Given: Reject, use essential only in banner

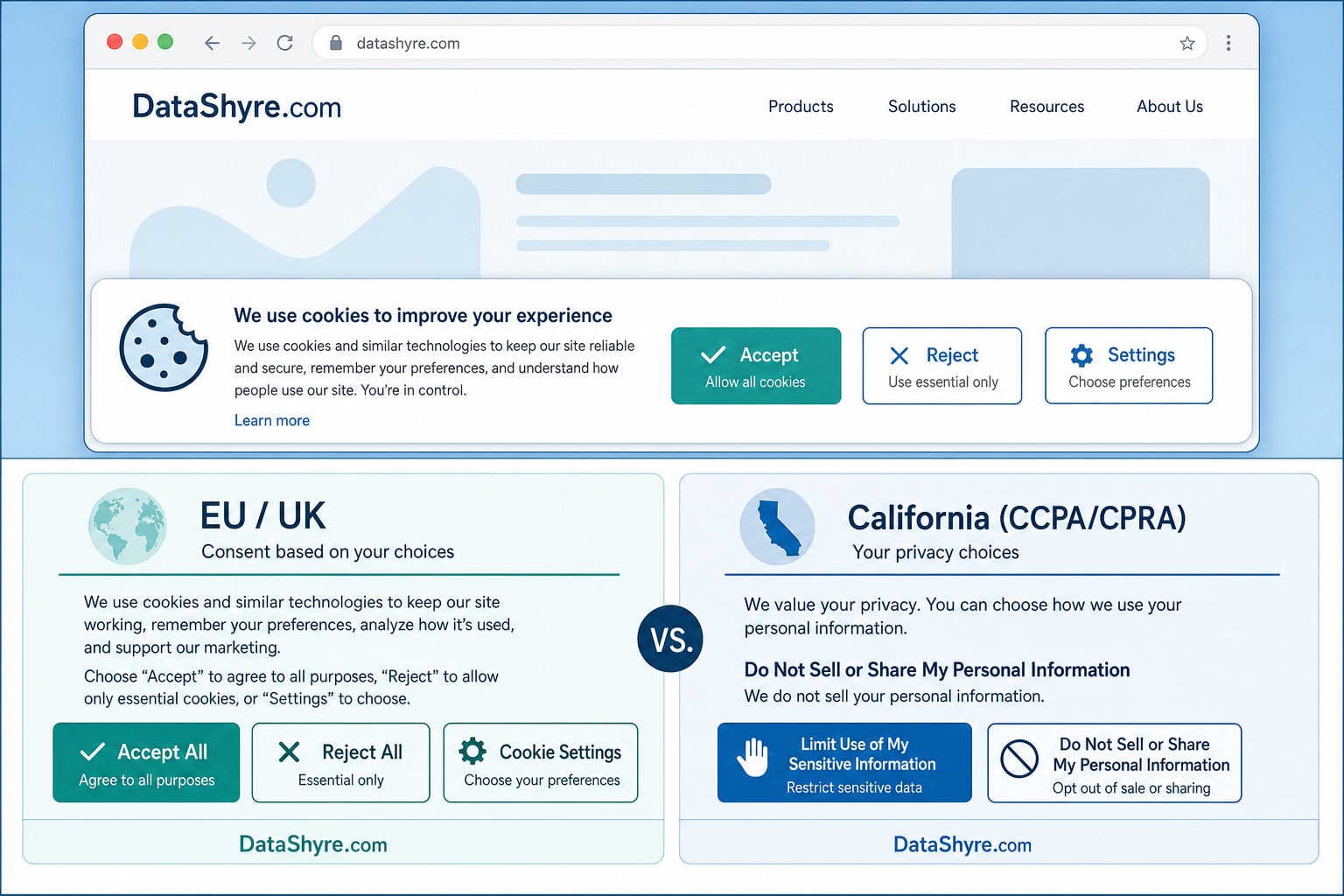Looking at the screenshot, I should click(x=942, y=366).
